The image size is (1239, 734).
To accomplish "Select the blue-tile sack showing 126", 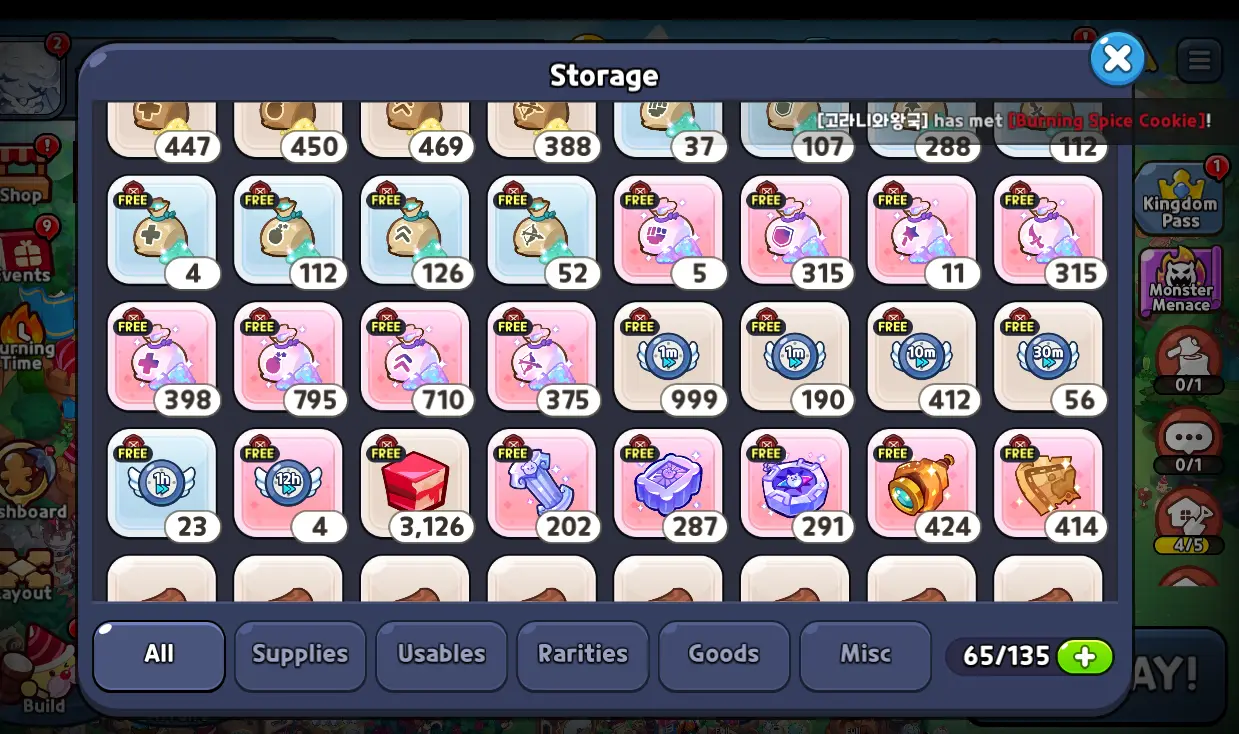I will click(x=415, y=230).
